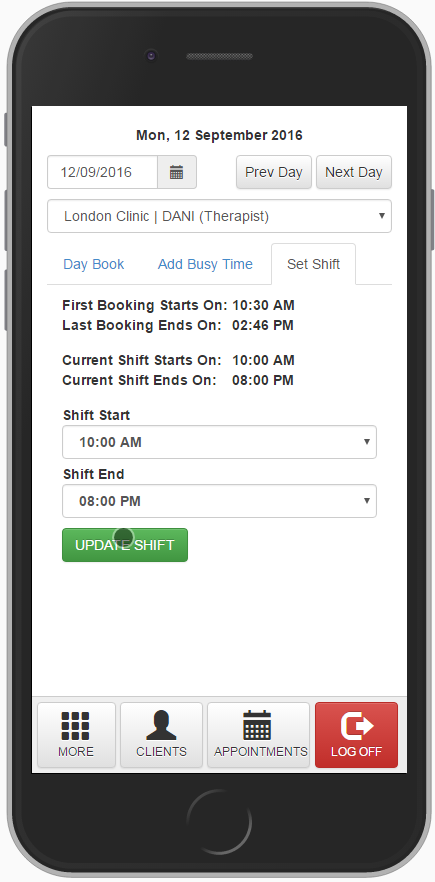This screenshot has width=435, height=882.
Task: Open the Shift End time dropdown
Action: [219, 501]
